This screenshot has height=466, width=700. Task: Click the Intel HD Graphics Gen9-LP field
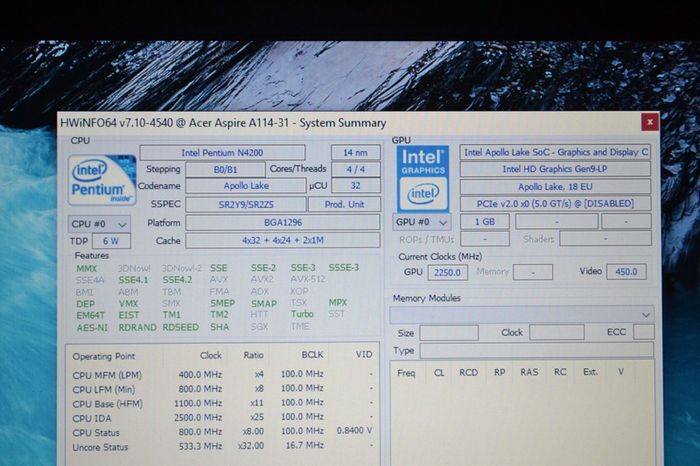tap(555, 169)
